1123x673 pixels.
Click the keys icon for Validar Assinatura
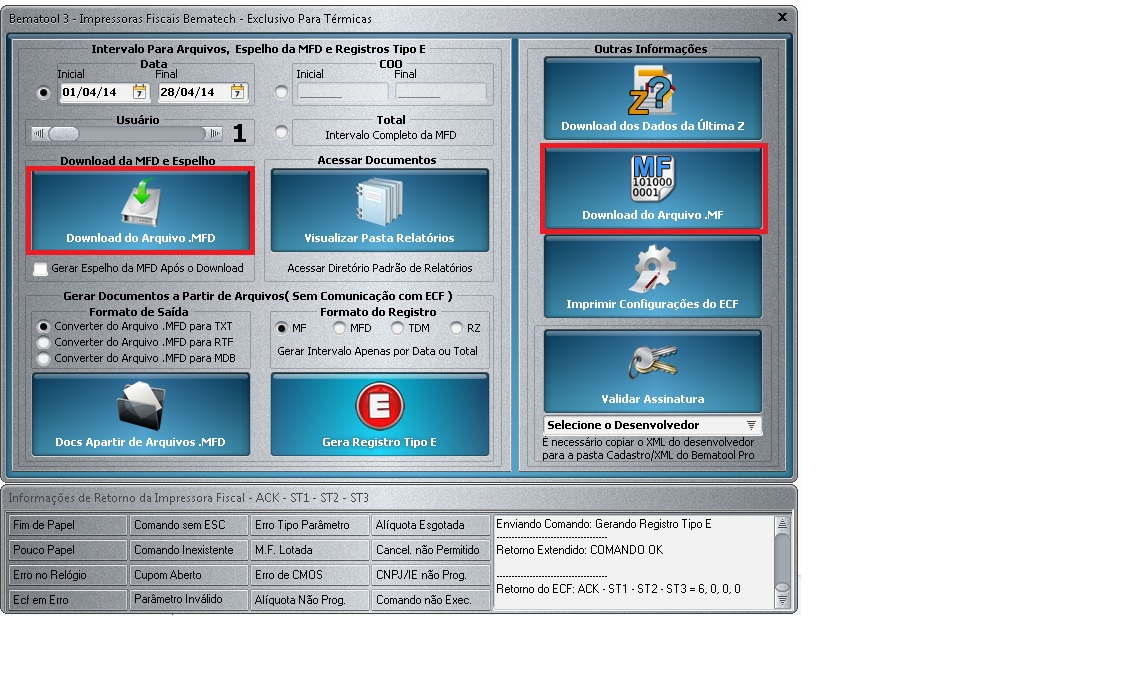652,362
